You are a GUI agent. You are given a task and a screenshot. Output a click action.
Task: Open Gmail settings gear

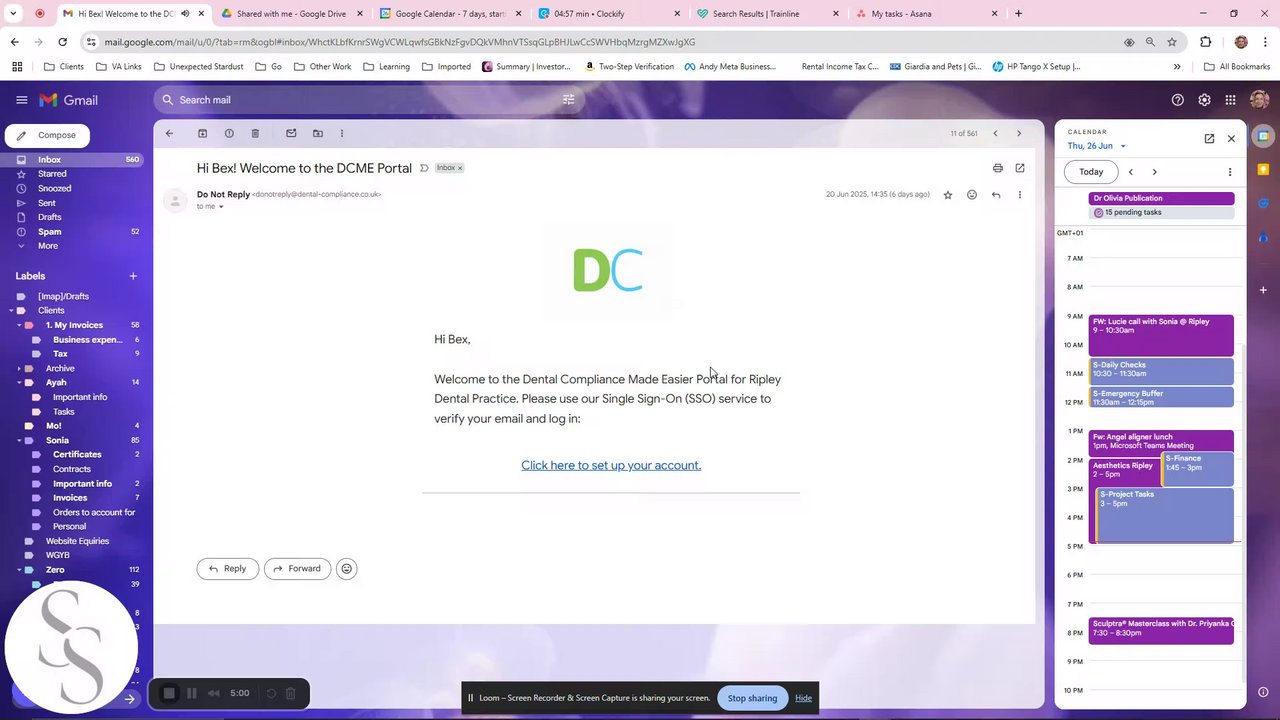pos(1204,100)
